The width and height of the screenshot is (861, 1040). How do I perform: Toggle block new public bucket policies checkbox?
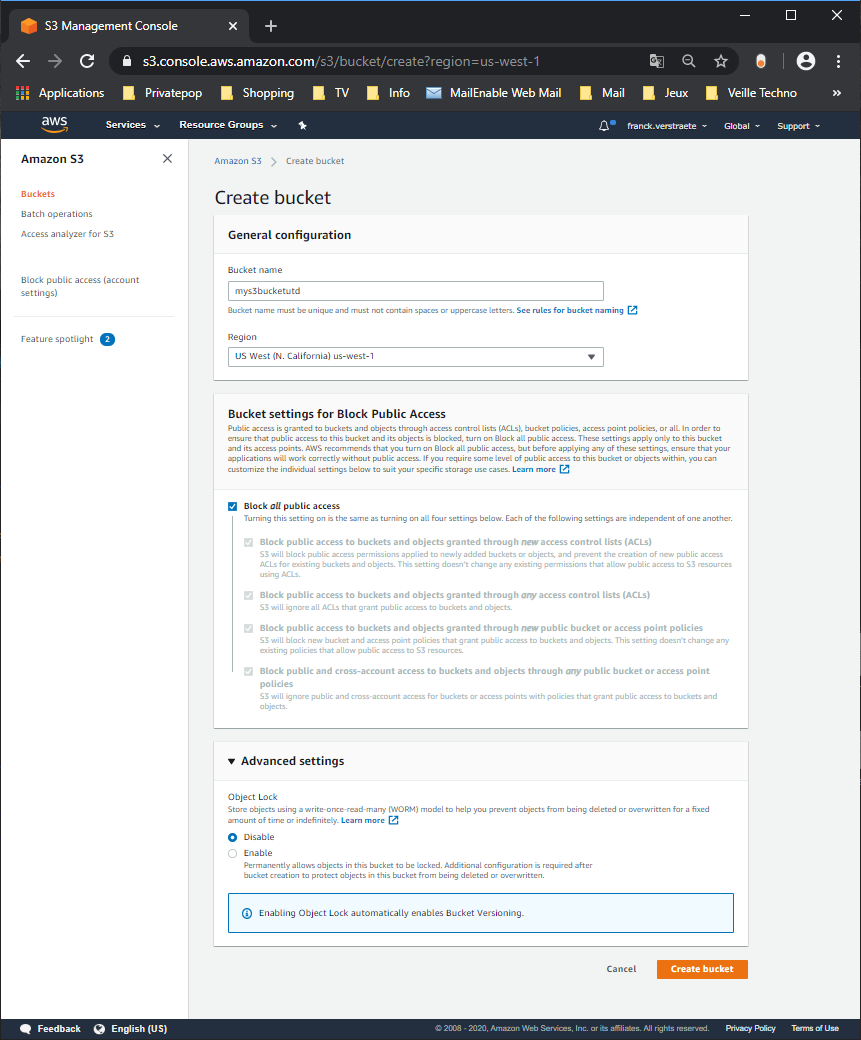(x=249, y=628)
